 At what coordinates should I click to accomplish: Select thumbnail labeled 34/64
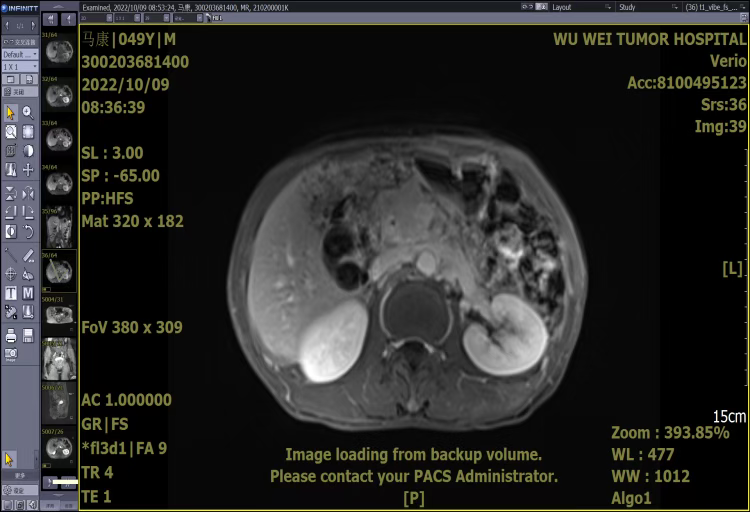pyautogui.click(x=59, y=178)
